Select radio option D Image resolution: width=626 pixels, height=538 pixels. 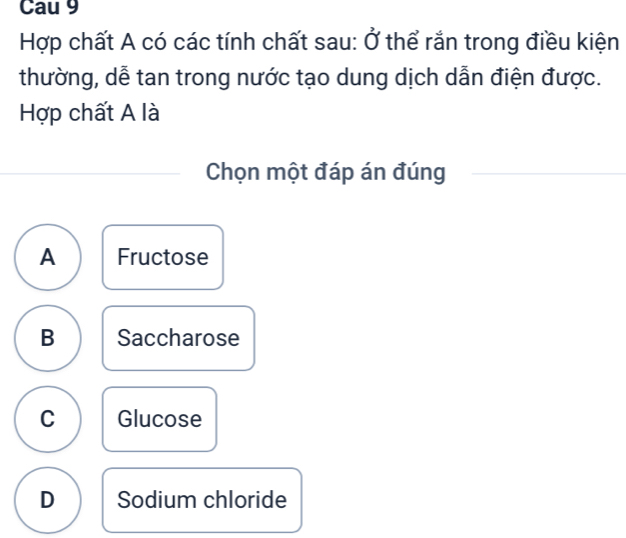pyautogui.click(x=47, y=500)
